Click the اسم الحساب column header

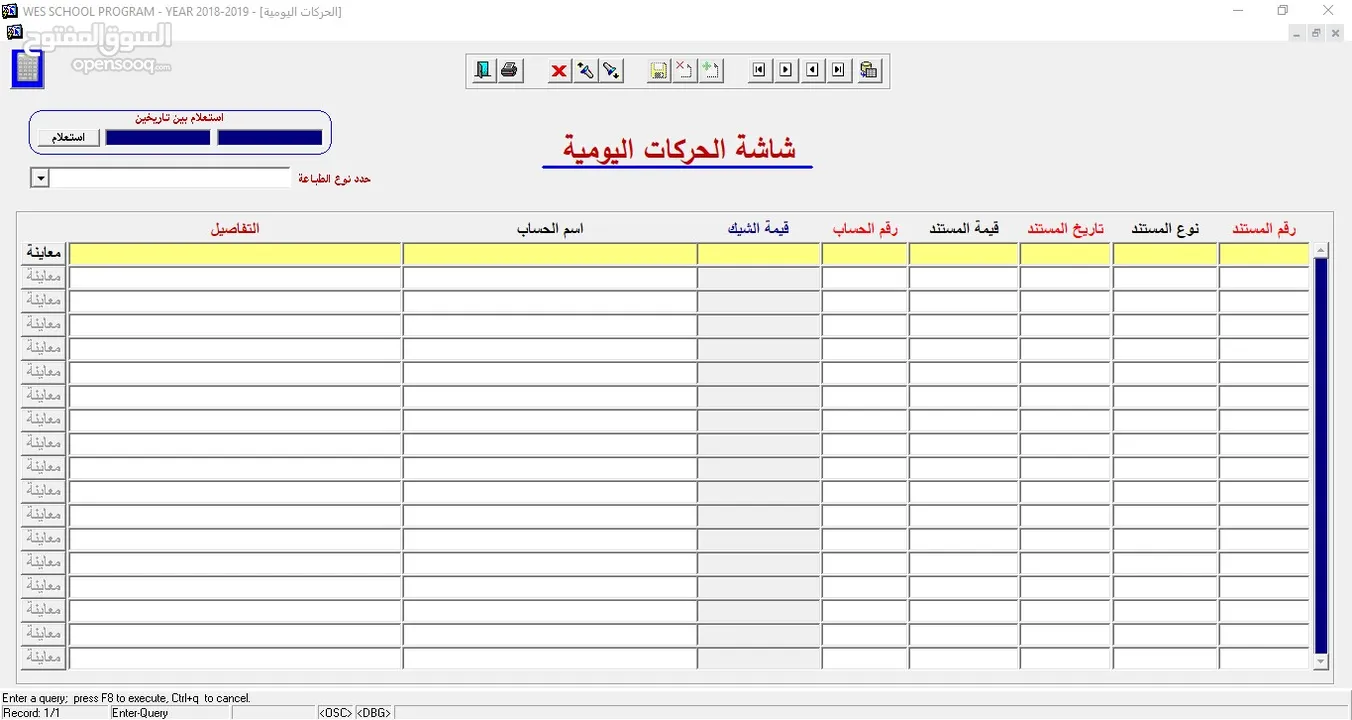(550, 229)
